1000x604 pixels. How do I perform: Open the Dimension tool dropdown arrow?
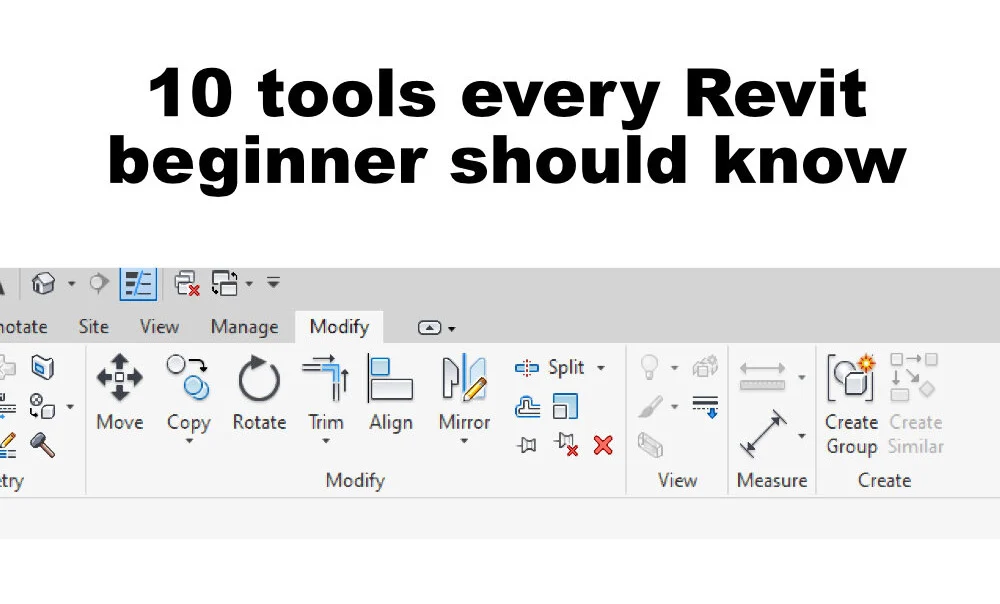pos(802,436)
